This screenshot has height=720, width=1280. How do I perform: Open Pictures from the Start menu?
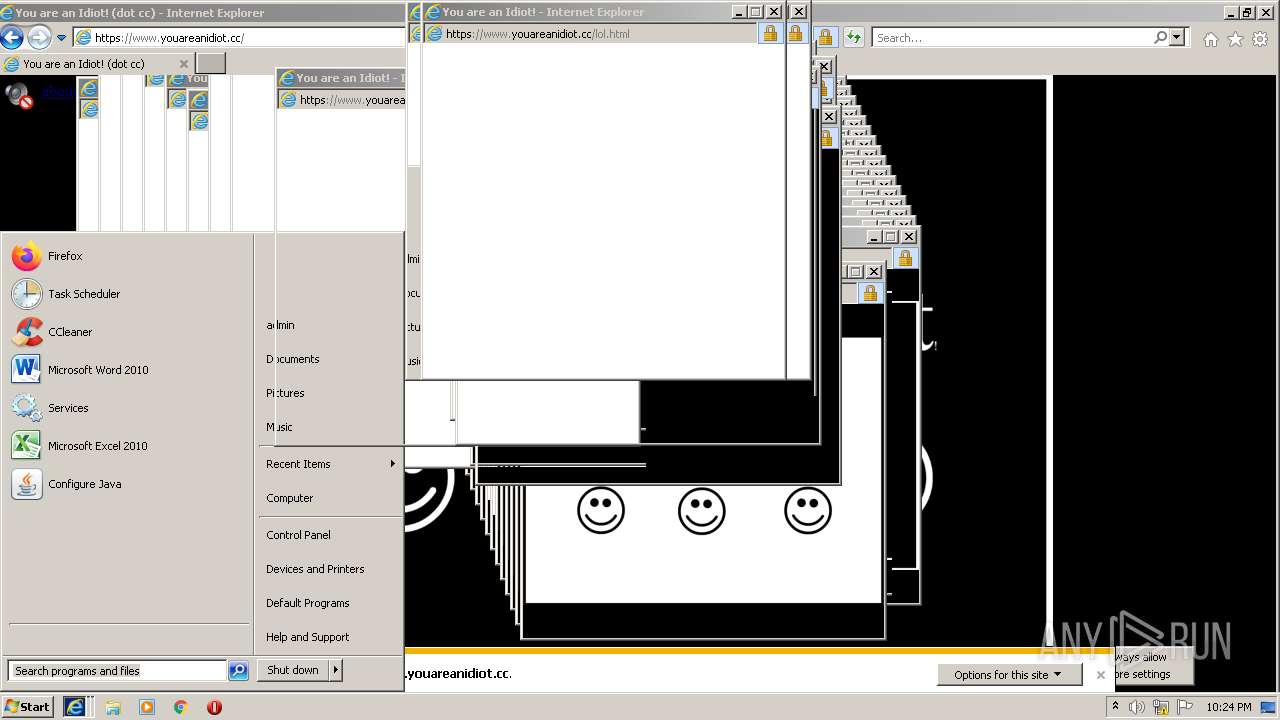coord(285,393)
